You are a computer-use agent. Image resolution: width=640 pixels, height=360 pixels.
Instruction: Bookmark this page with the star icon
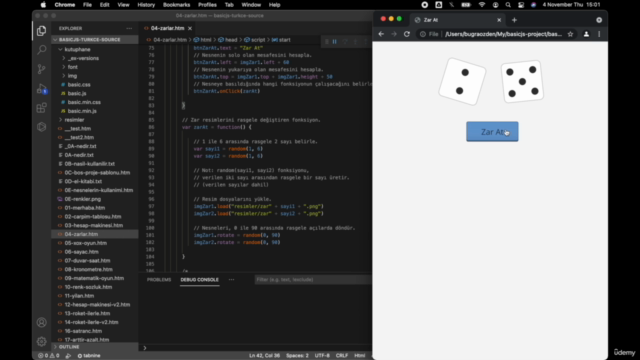[570, 34]
